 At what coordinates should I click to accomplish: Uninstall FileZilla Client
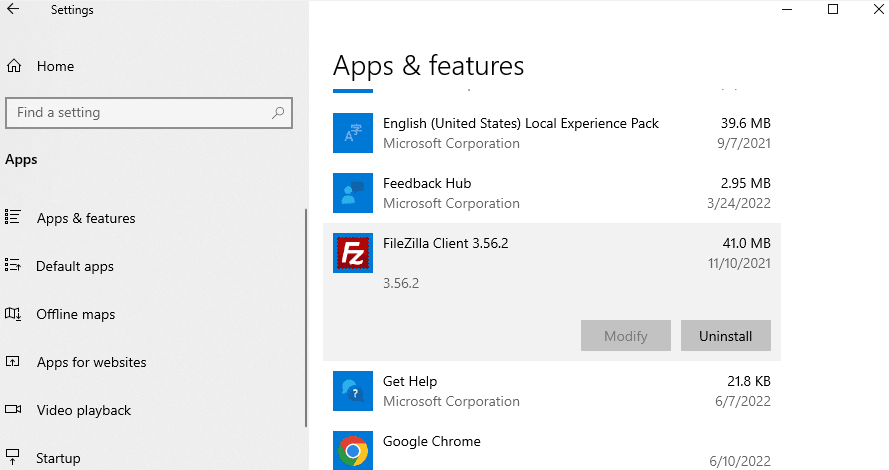[725, 336]
